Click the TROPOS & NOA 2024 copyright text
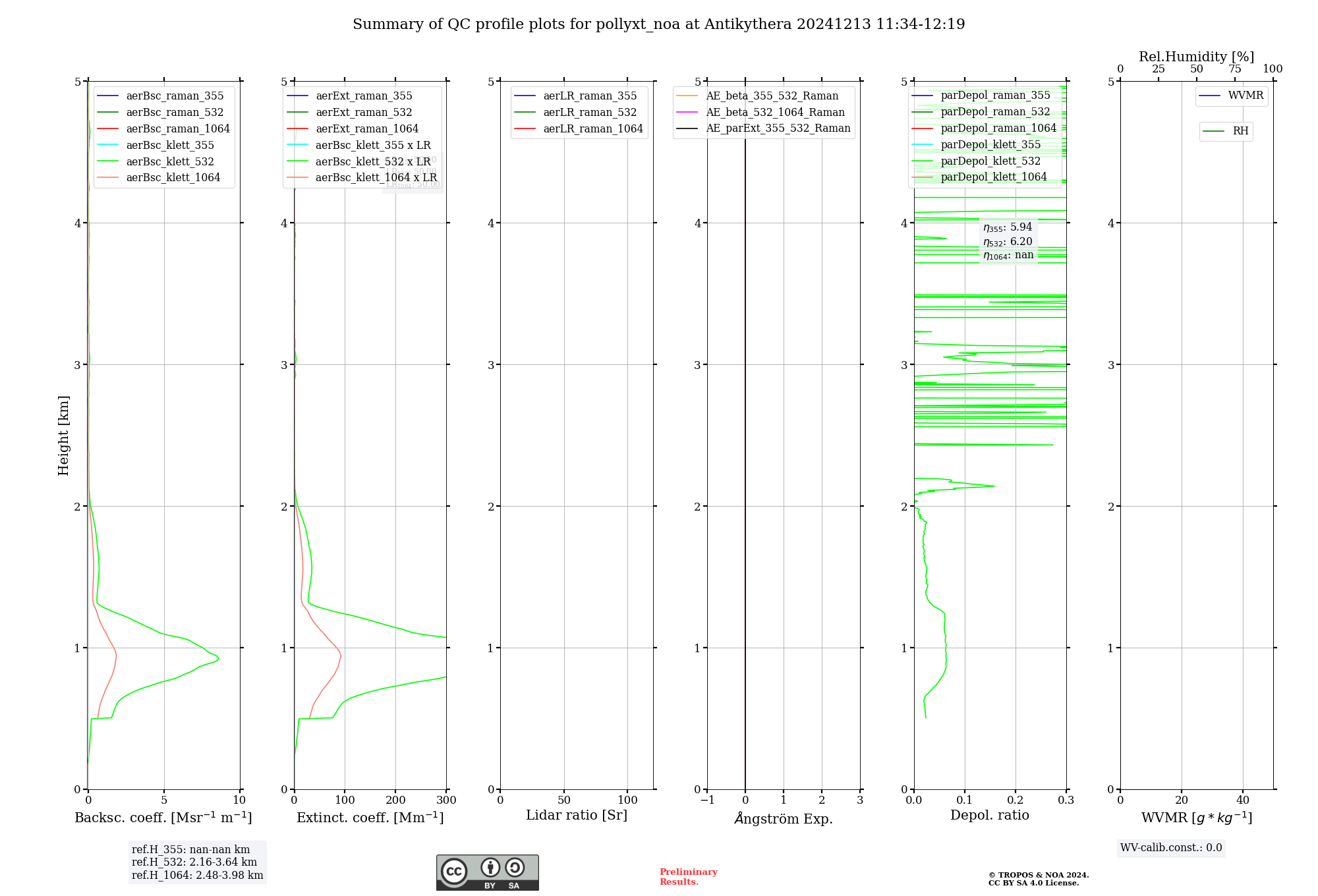 point(1039,876)
